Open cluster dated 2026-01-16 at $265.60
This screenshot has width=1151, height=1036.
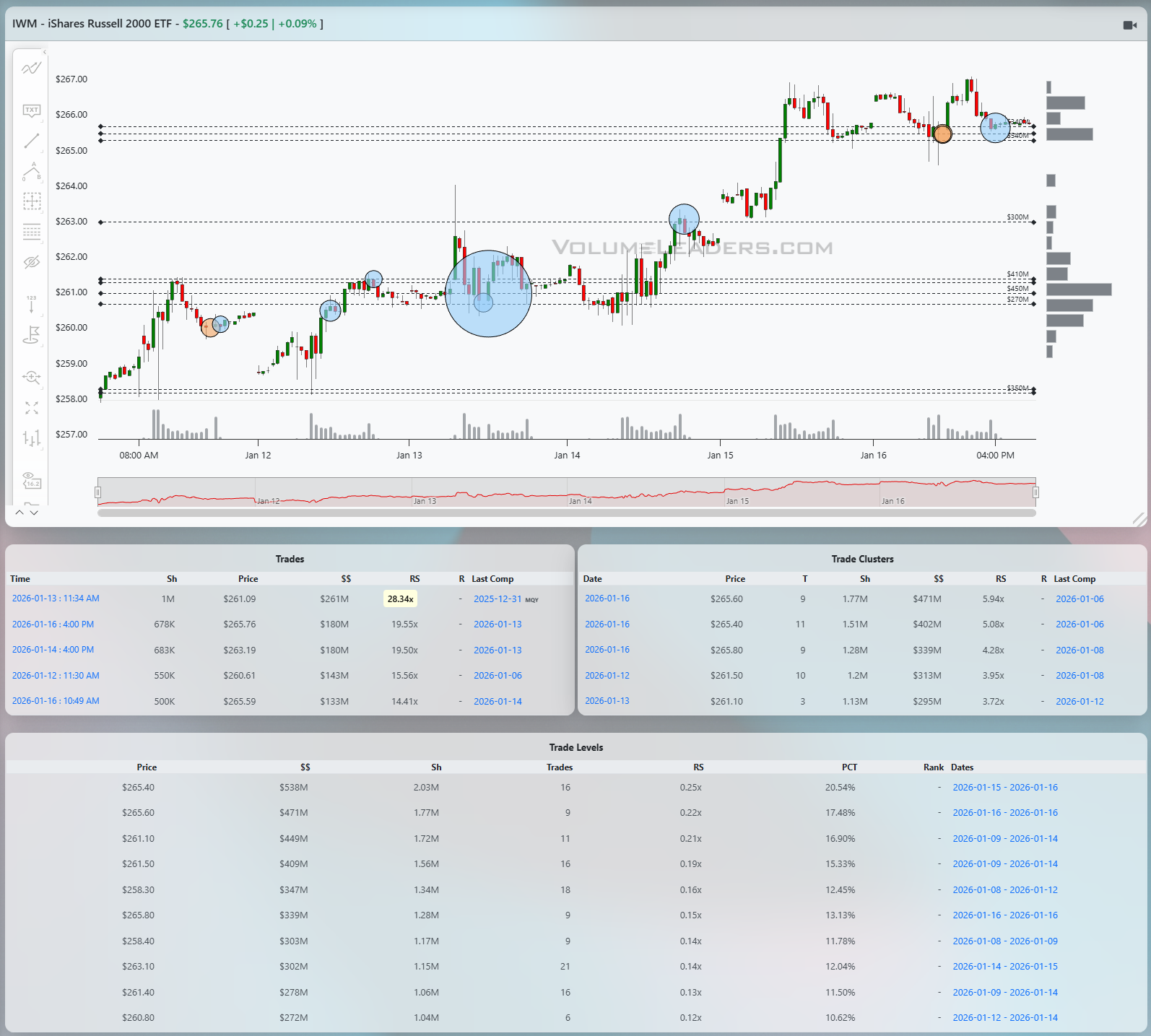click(x=607, y=598)
